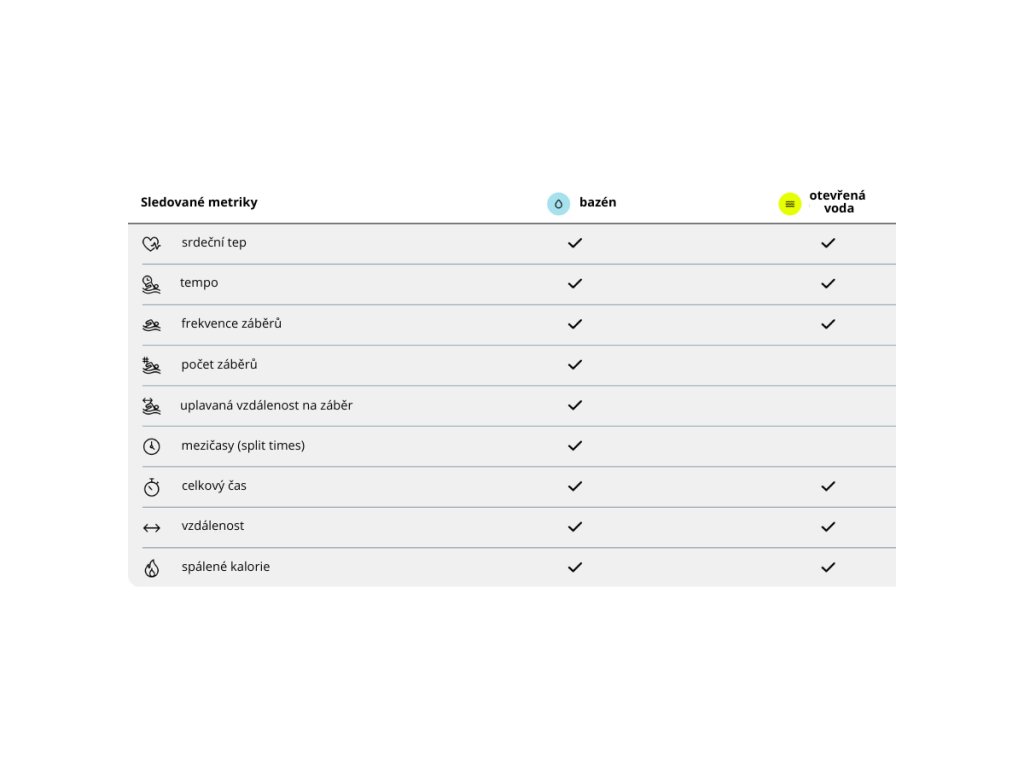This screenshot has width=1024, height=768.
Task: Click the otevřená voda checkmark for tempo
Action: point(828,284)
